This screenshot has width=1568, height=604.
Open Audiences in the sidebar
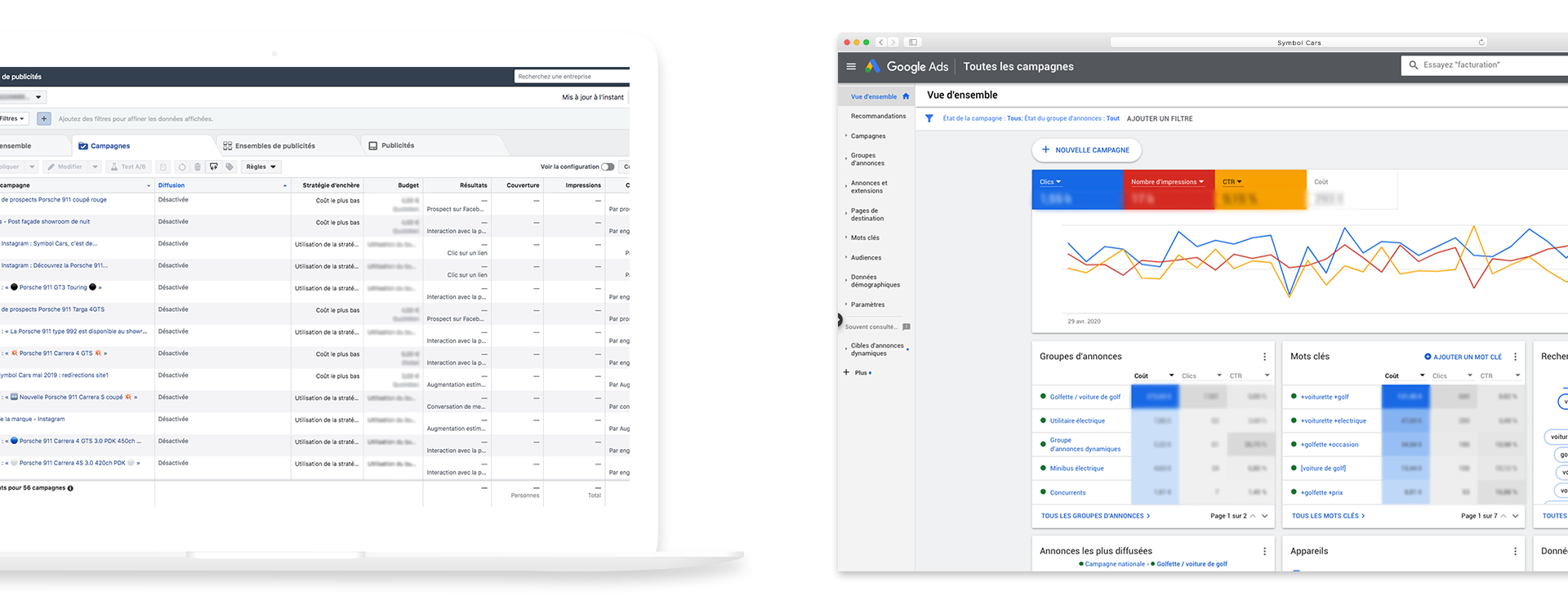866,258
